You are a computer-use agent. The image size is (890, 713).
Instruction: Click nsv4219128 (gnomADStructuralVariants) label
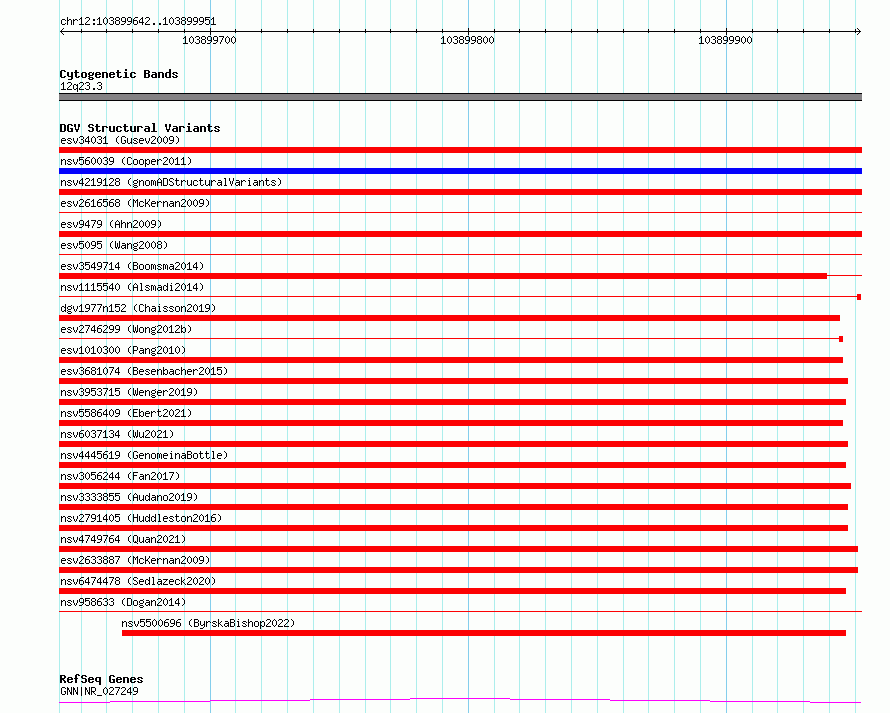click(x=171, y=182)
